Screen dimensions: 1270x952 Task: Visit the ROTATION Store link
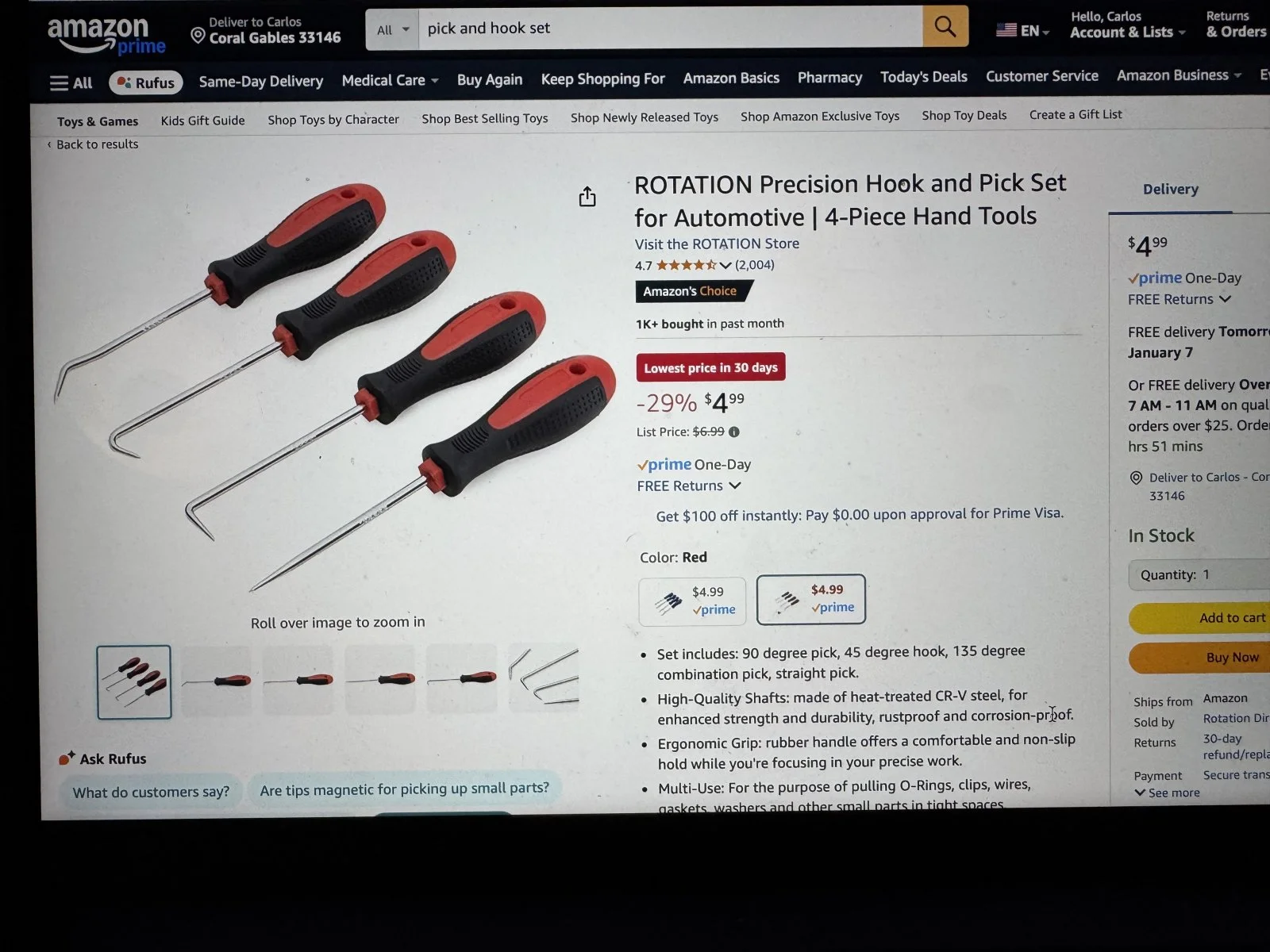[717, 244]
